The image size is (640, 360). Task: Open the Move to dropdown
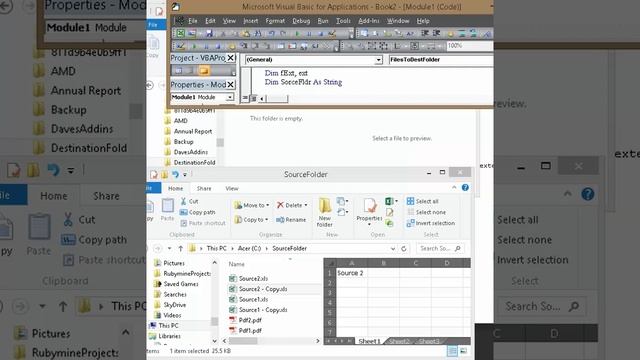pyautogui.click(x=252, y=205)
